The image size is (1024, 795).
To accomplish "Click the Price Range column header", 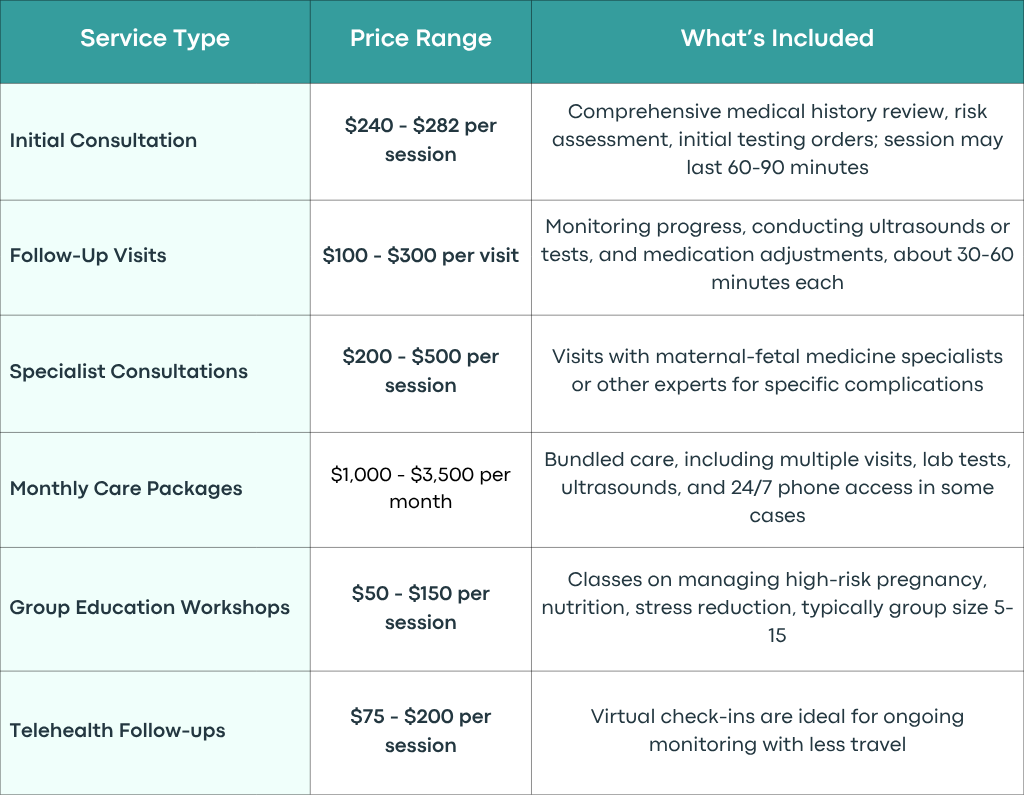I will [421, 39].
